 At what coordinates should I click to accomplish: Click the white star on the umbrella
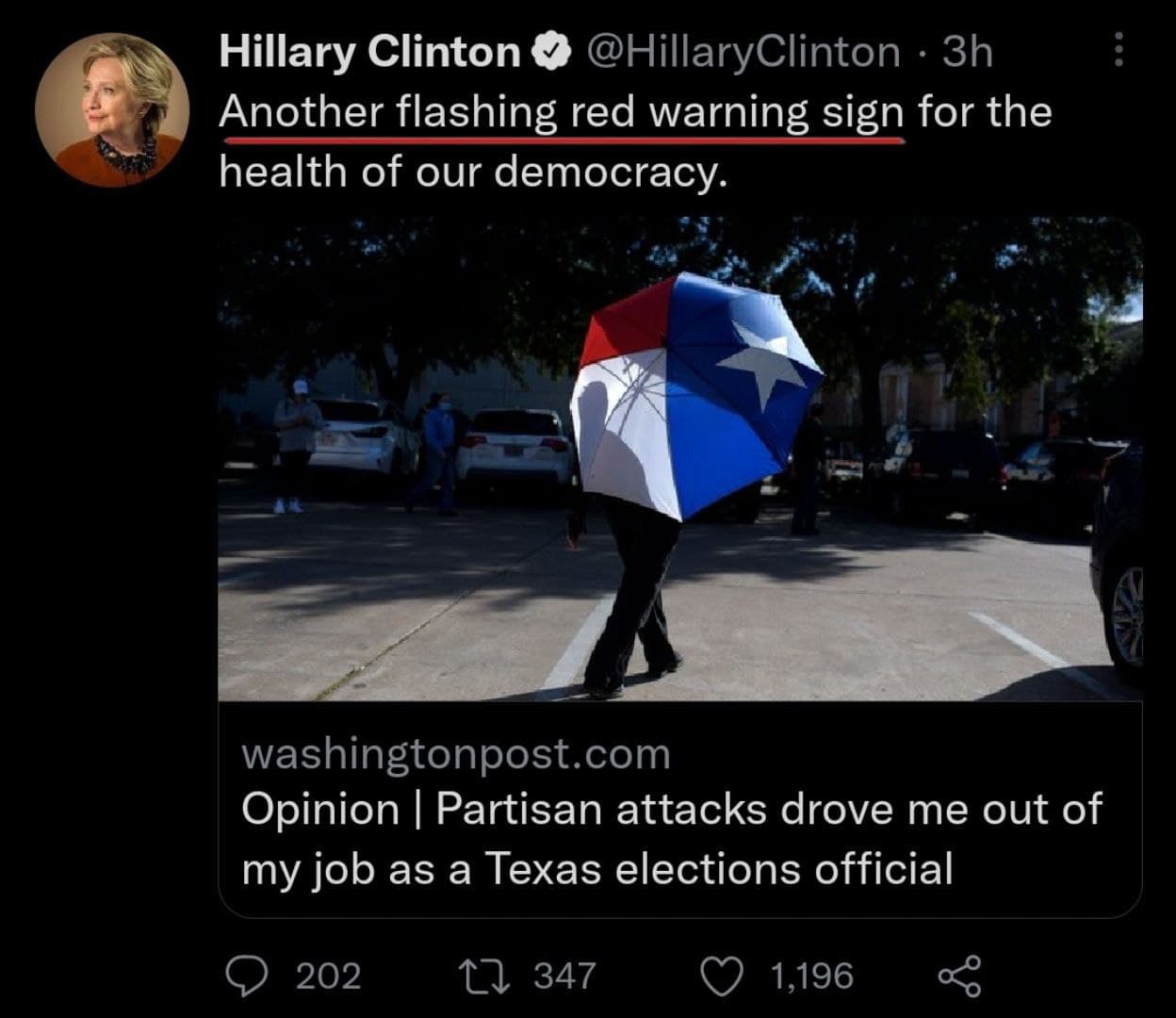[765, 363]
